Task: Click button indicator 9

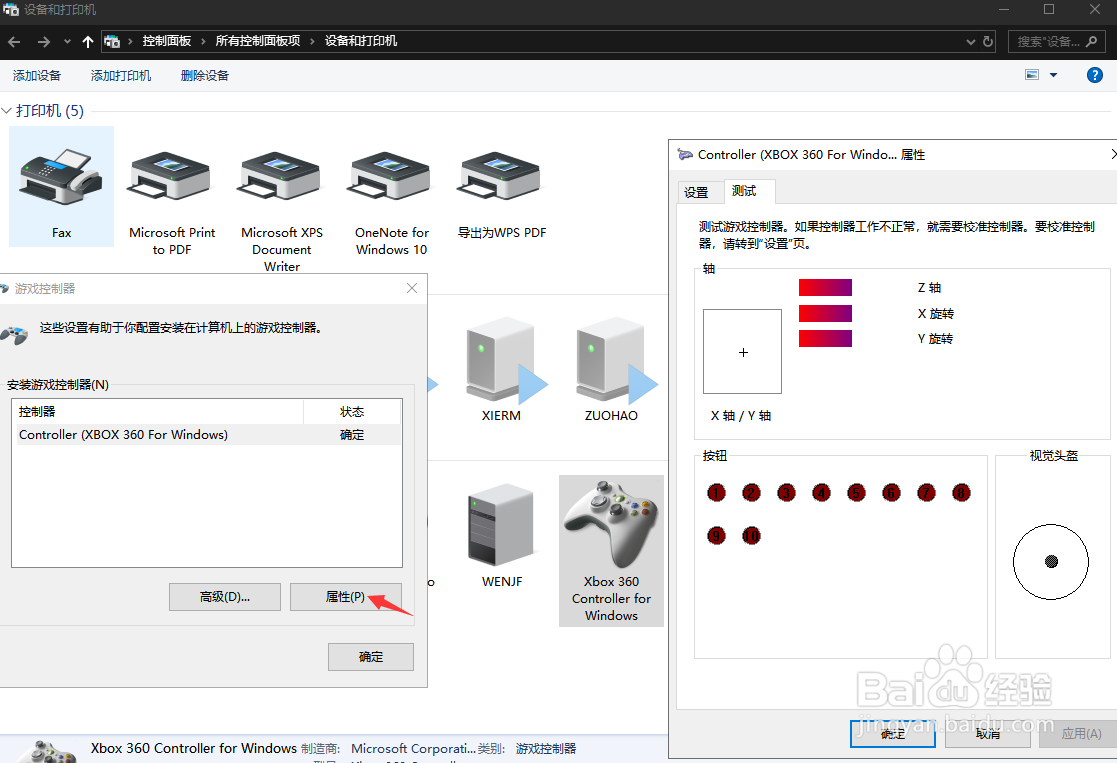Action: click(x=716, y=535)
